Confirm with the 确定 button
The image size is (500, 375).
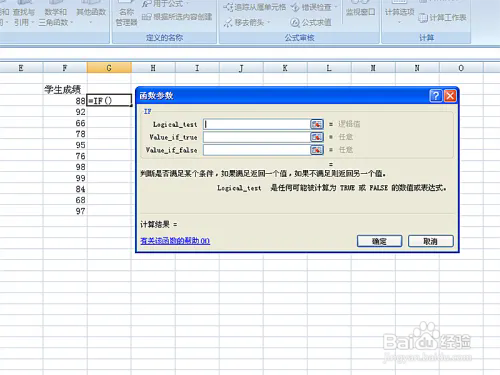379,241
